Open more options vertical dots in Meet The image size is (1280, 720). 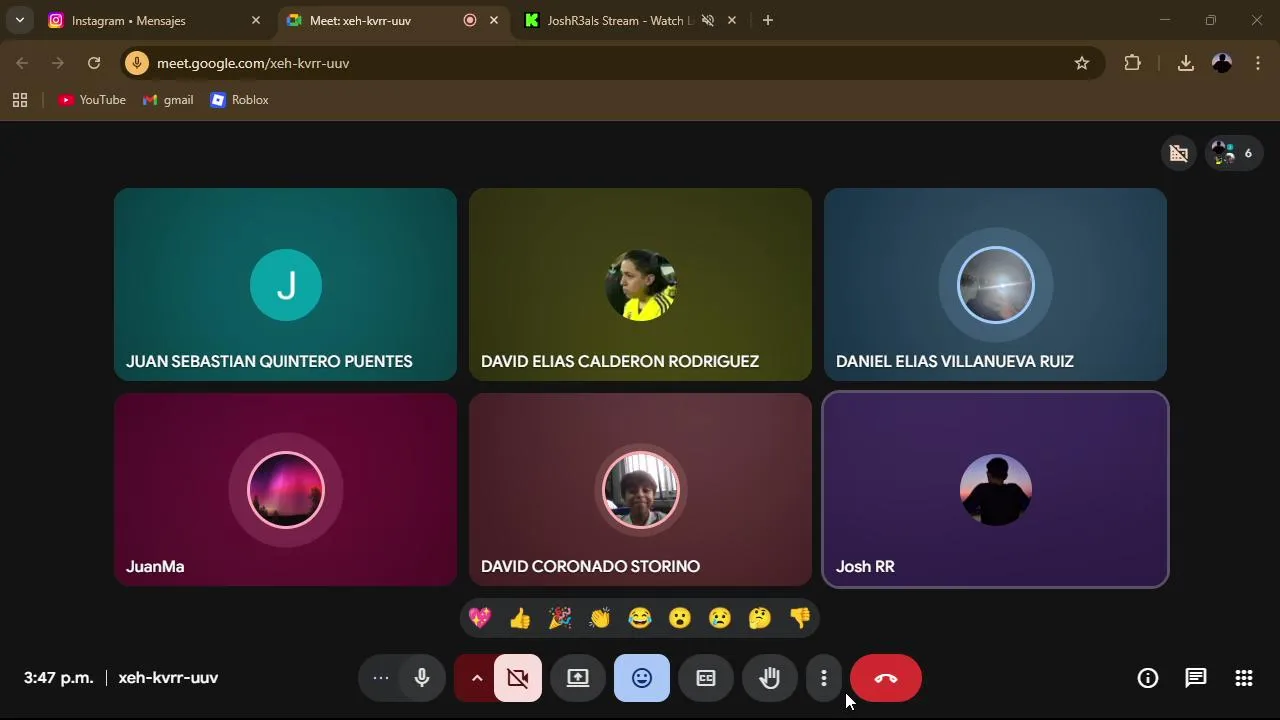(x=824, y=678)
